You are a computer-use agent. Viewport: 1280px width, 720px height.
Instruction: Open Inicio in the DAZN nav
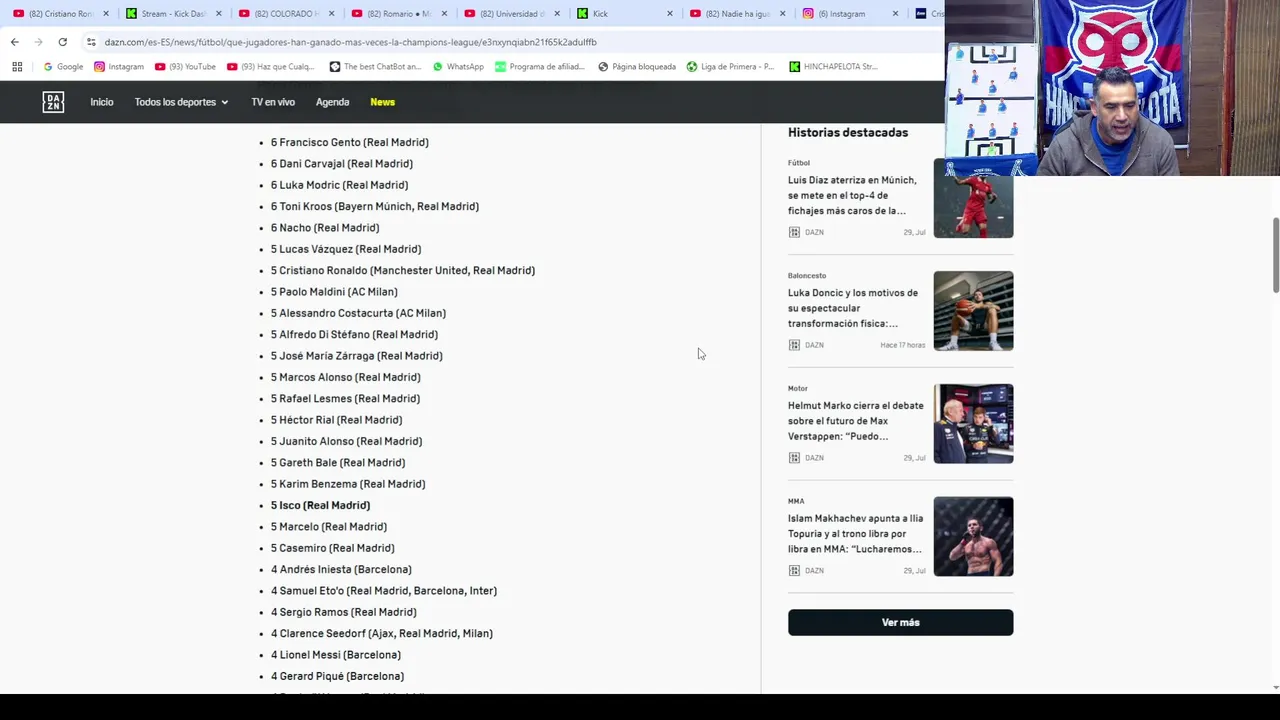[102, 102]
